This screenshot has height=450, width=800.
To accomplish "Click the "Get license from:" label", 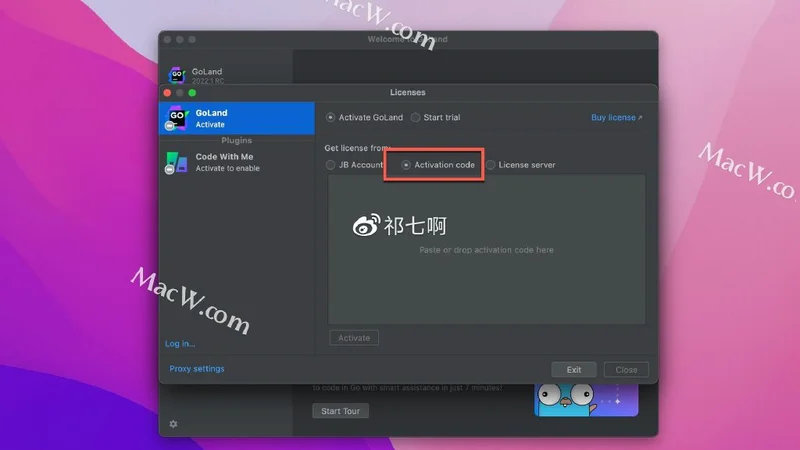I will click(x=357, y=148).
